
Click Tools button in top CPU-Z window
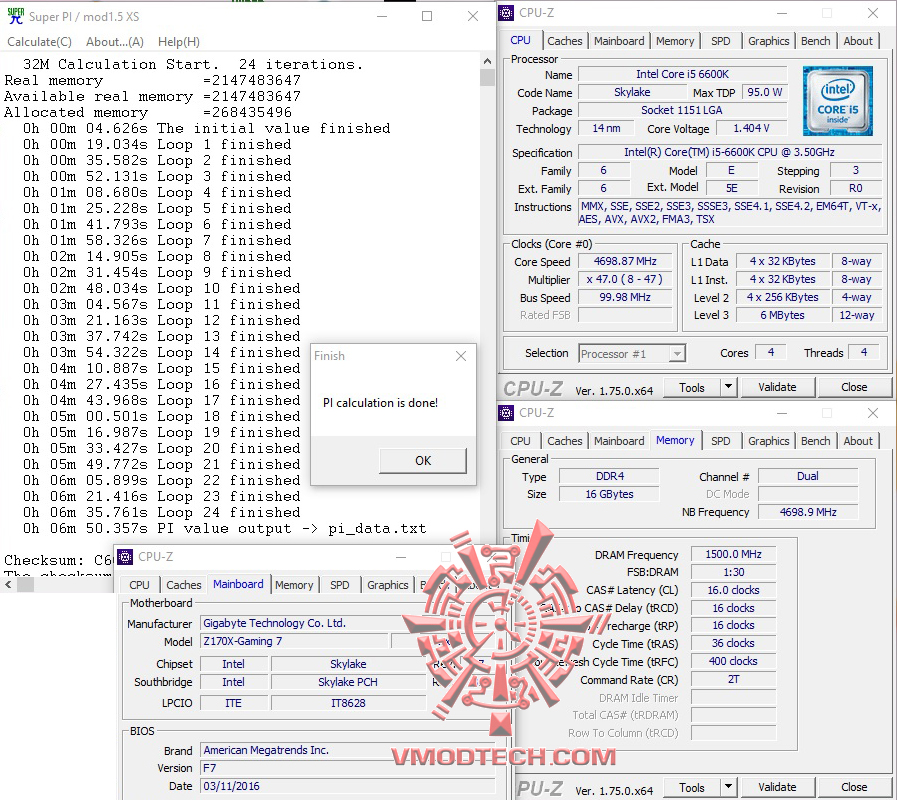coord(691,387)
